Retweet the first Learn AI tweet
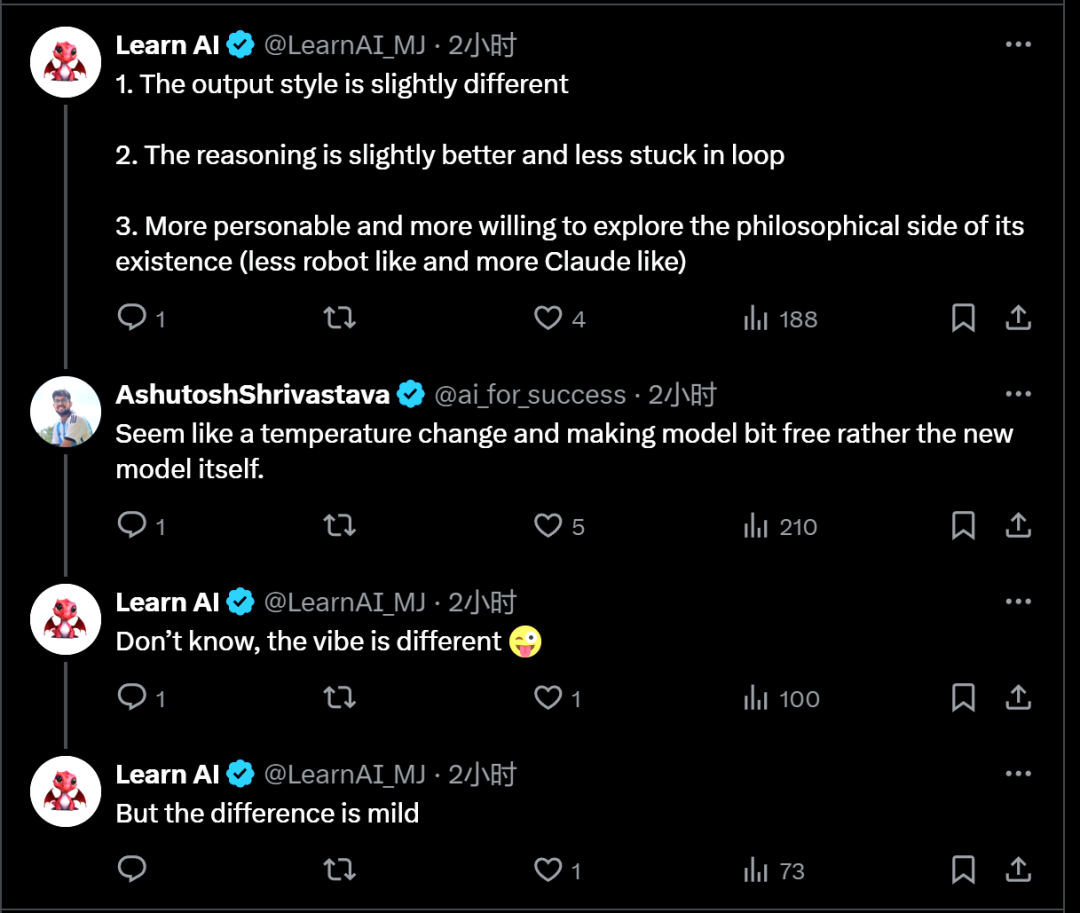Screen dimensions: 1080x913 coord(340,317)
